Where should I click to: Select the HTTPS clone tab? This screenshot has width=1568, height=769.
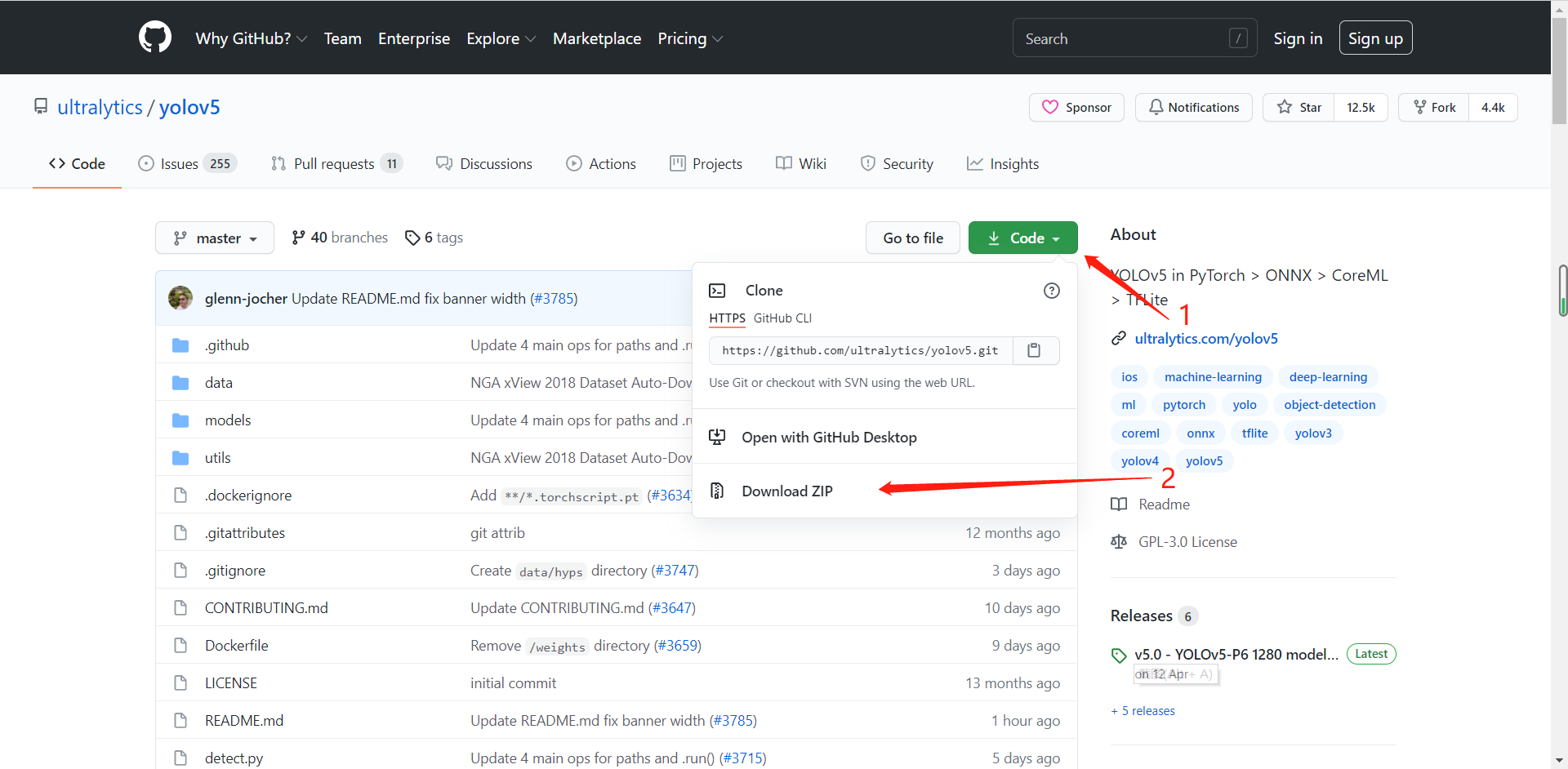[727, 318]
